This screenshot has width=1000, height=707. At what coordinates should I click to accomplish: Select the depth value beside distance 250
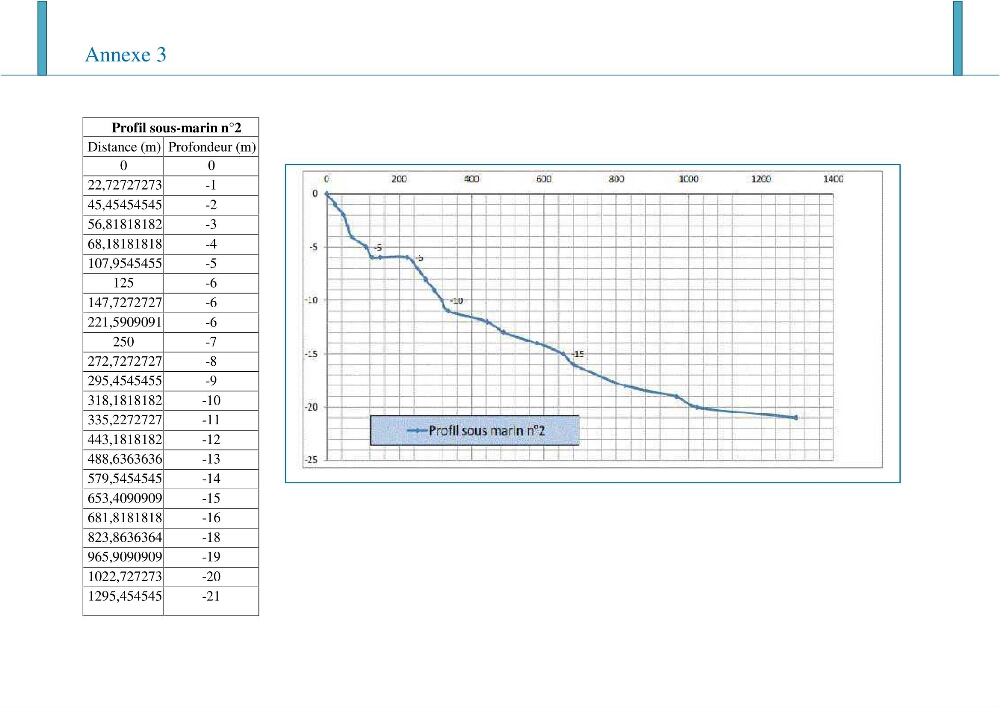click(x=211, y=342)
